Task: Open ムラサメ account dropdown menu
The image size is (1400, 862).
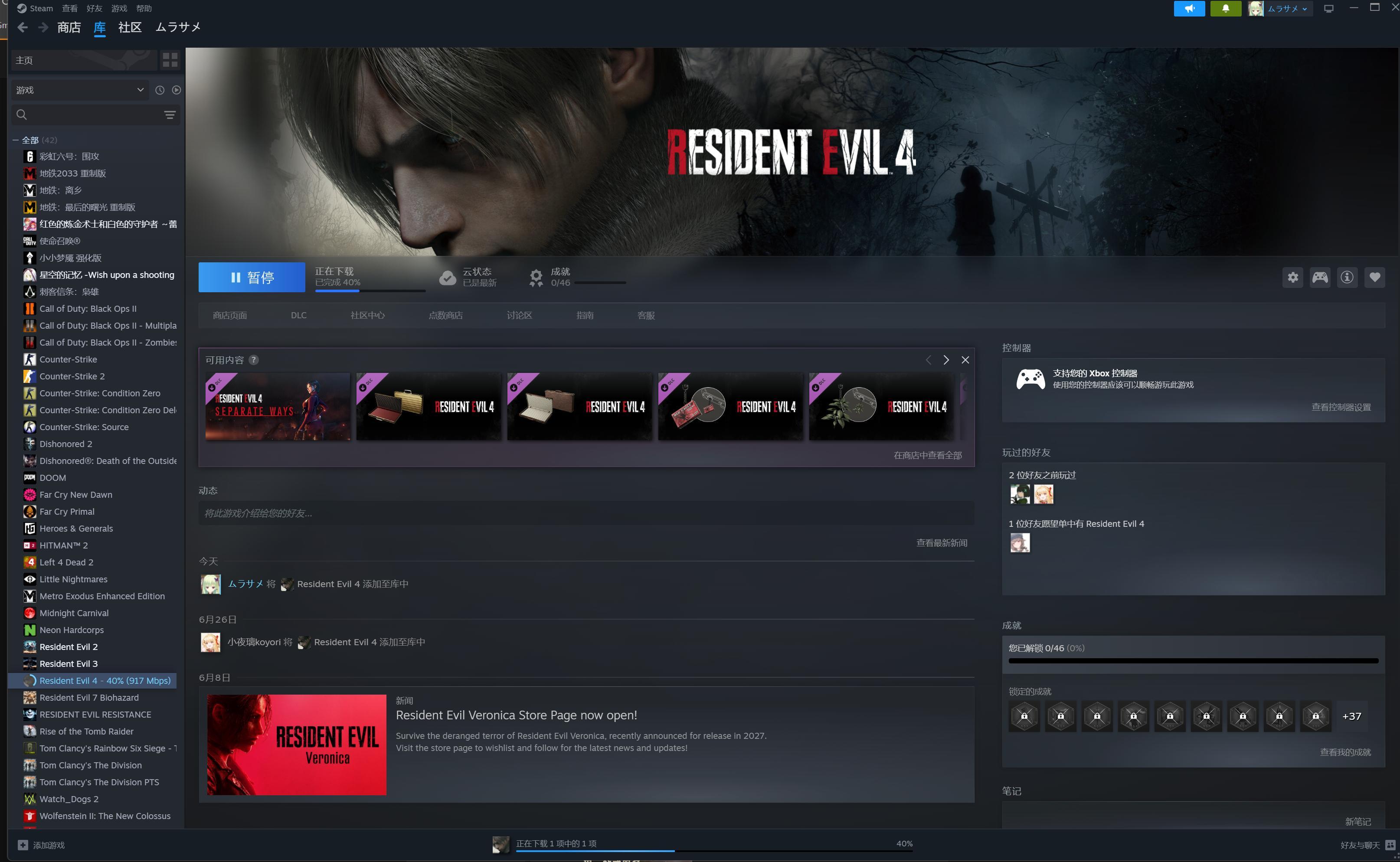Action: pyautogui.click(x=1280, y=9)
